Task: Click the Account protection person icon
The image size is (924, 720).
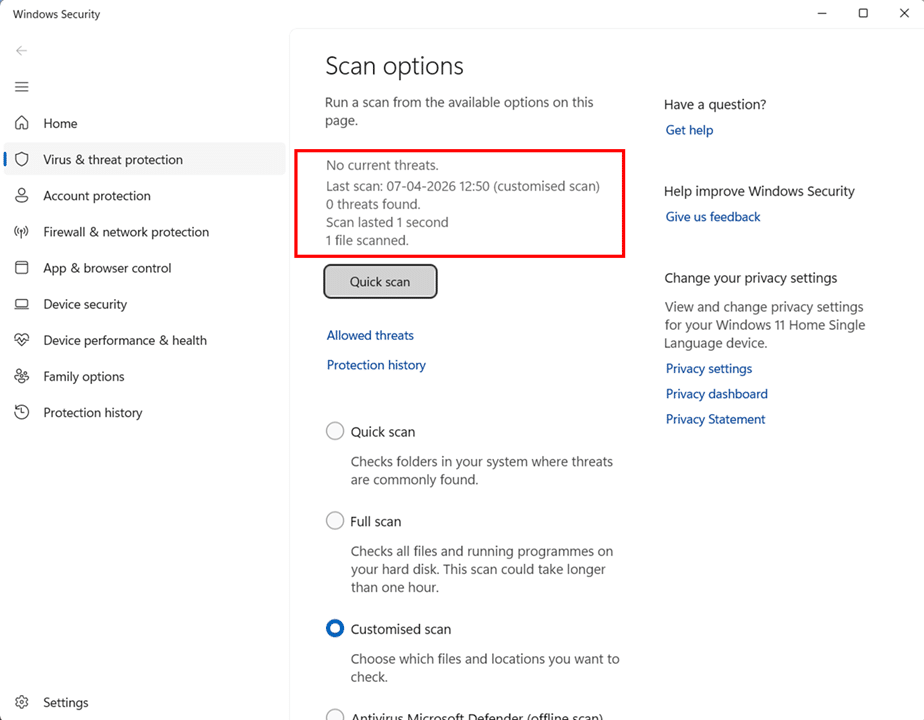Action: (22, 196)
